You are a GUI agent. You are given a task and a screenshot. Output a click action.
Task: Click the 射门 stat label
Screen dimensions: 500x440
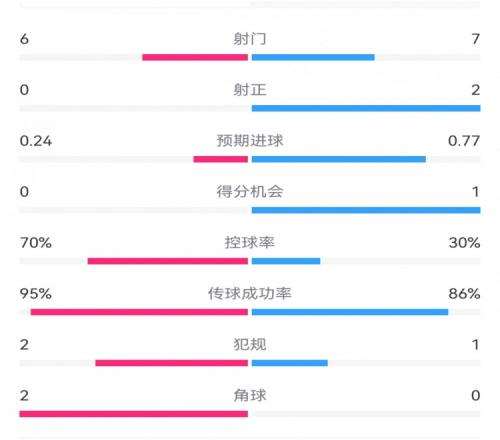[x=250, y=39]
